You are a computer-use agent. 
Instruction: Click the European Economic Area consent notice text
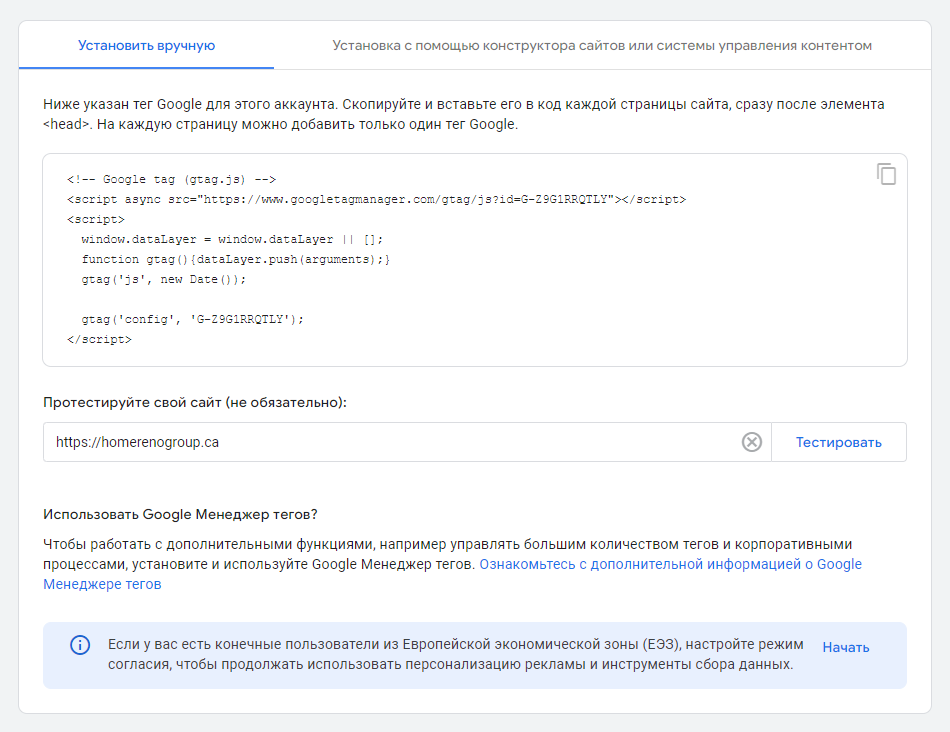tap(450, 655)
